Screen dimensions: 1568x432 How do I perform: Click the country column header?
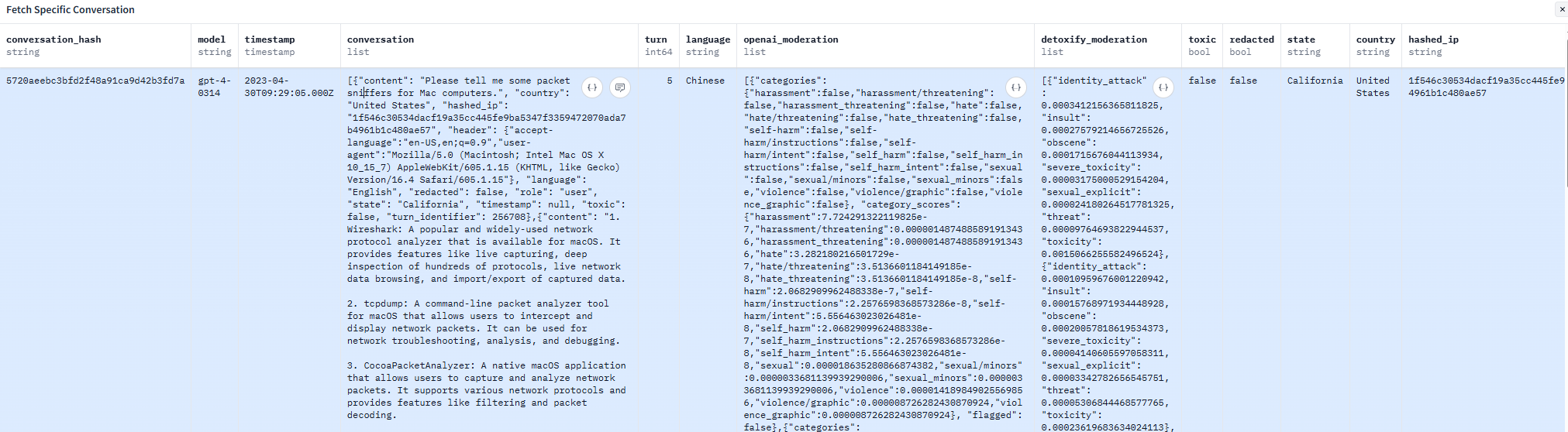1376,46
